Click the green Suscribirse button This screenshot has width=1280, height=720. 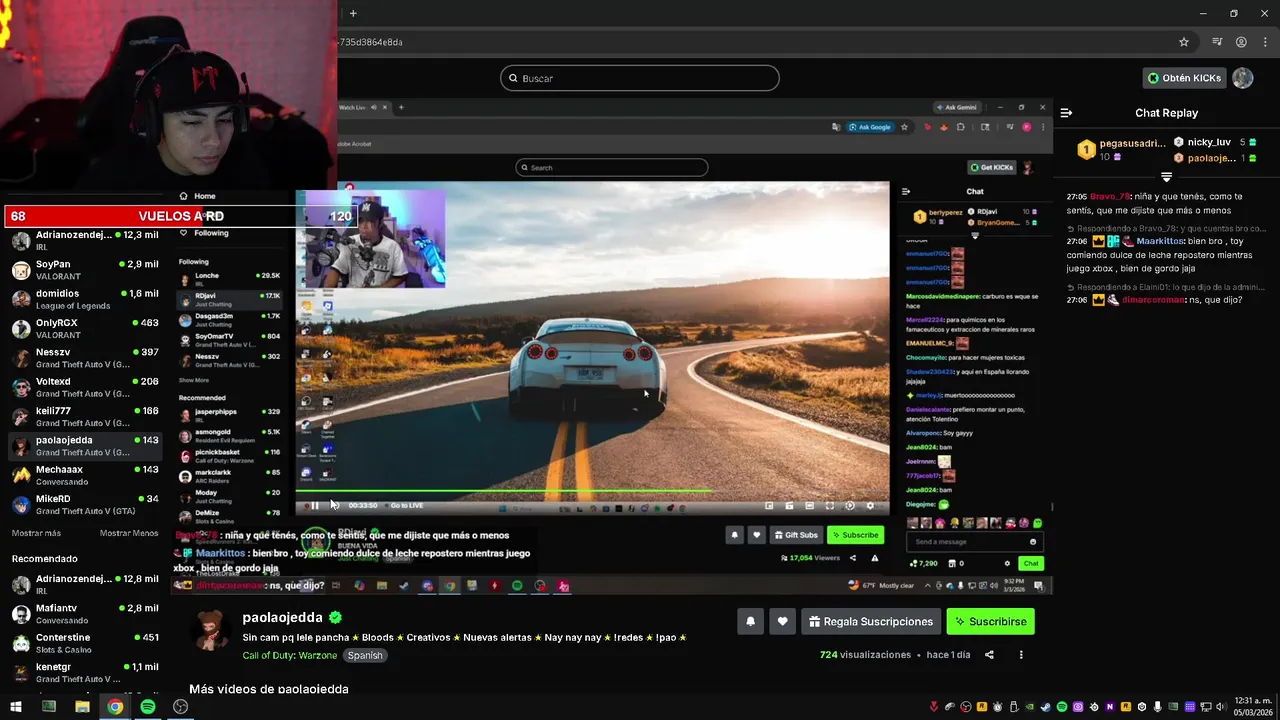pos(990,621)
